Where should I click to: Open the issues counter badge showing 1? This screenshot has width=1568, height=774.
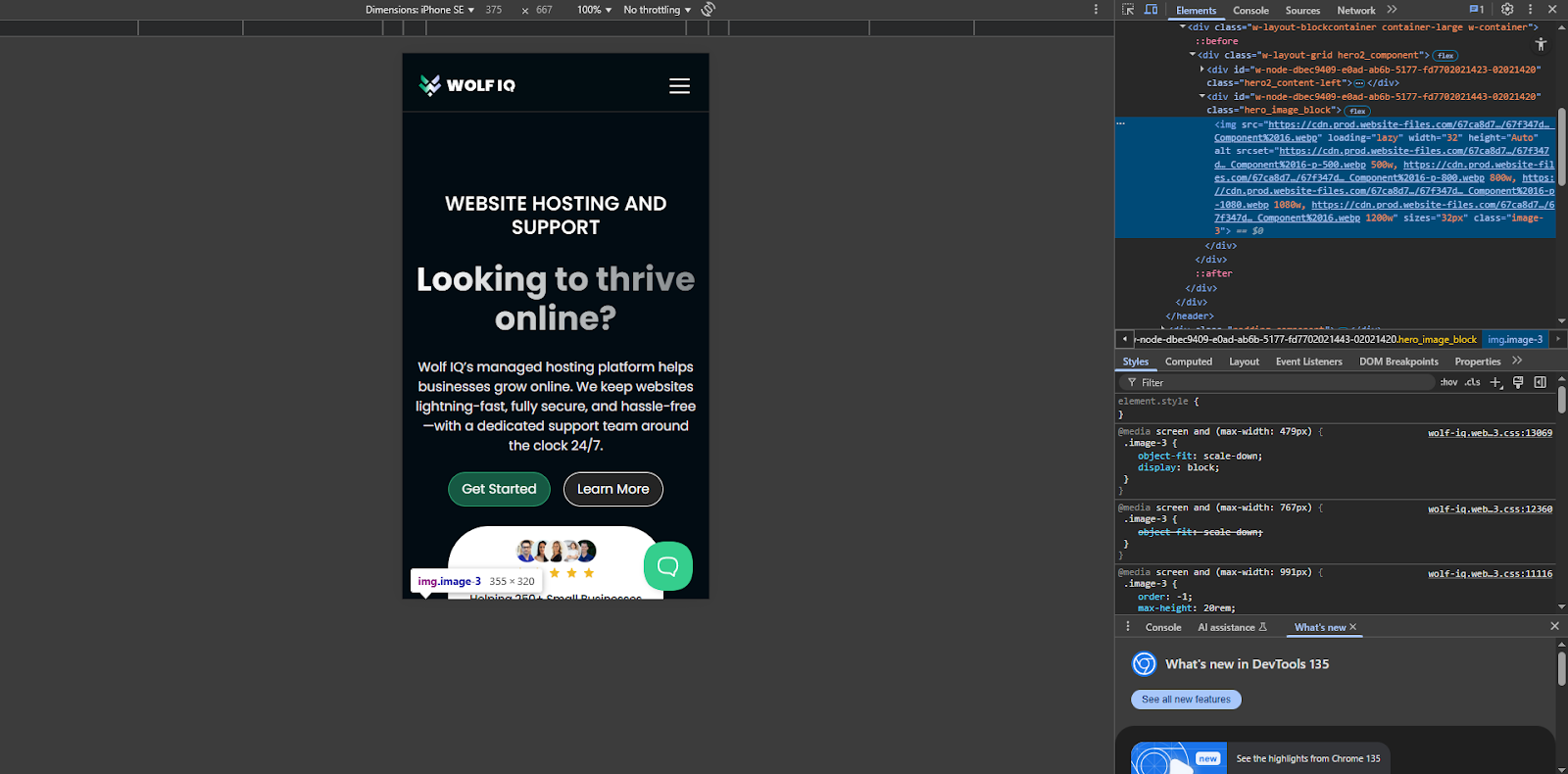coord(1477,10)
